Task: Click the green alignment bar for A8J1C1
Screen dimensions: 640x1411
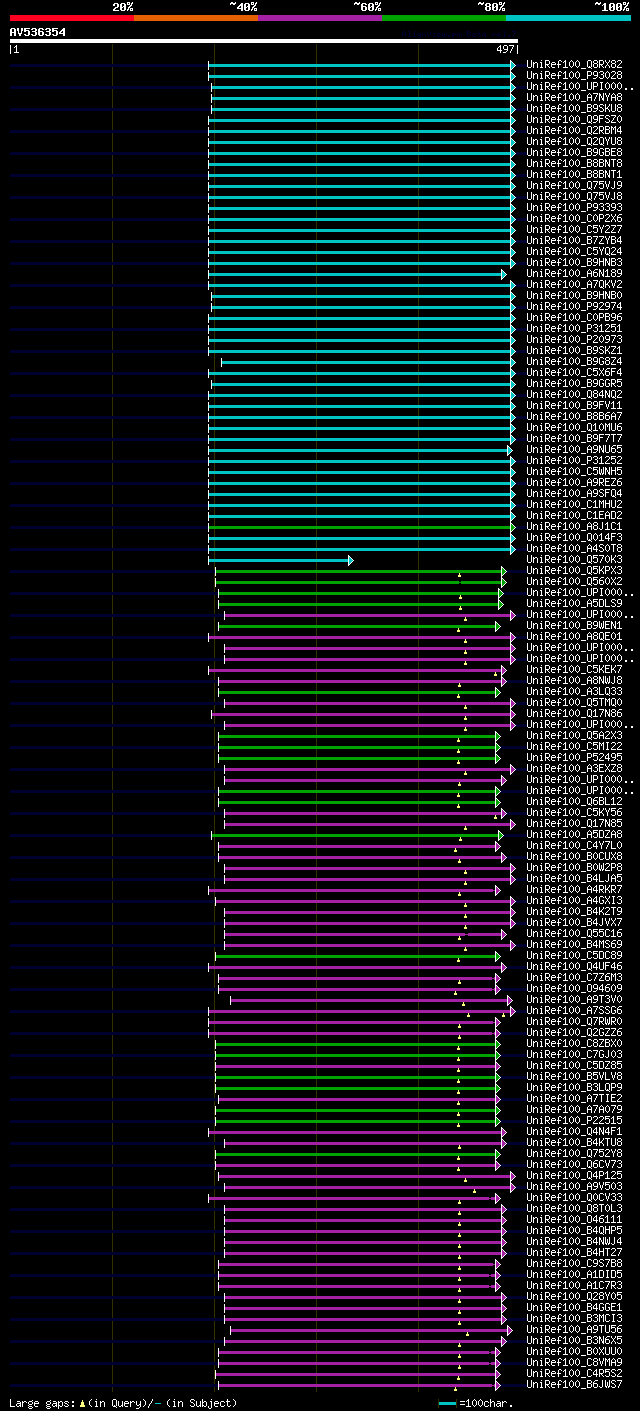Action: 362,527
